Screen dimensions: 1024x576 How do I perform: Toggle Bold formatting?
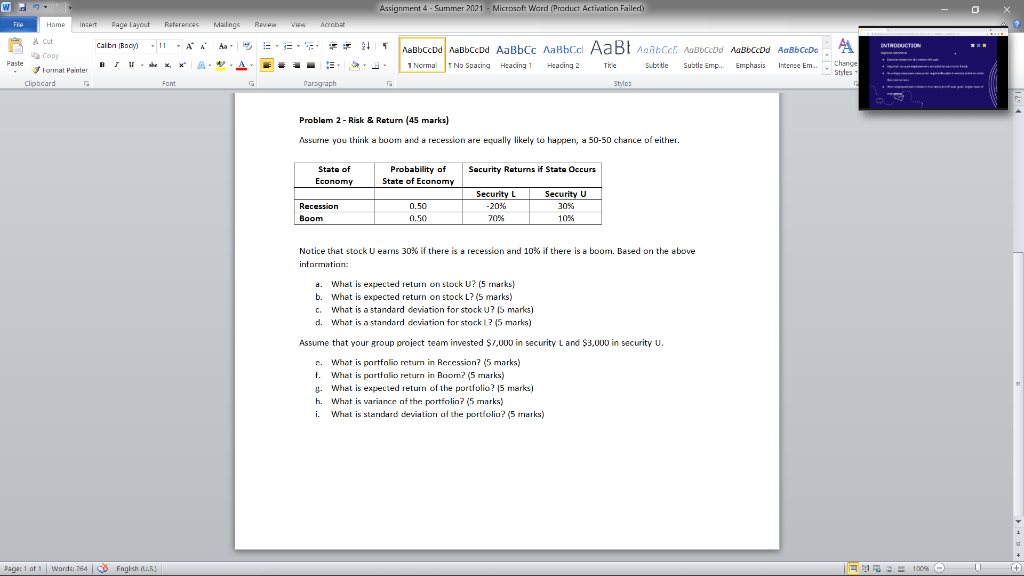click(x=102, y=65)
